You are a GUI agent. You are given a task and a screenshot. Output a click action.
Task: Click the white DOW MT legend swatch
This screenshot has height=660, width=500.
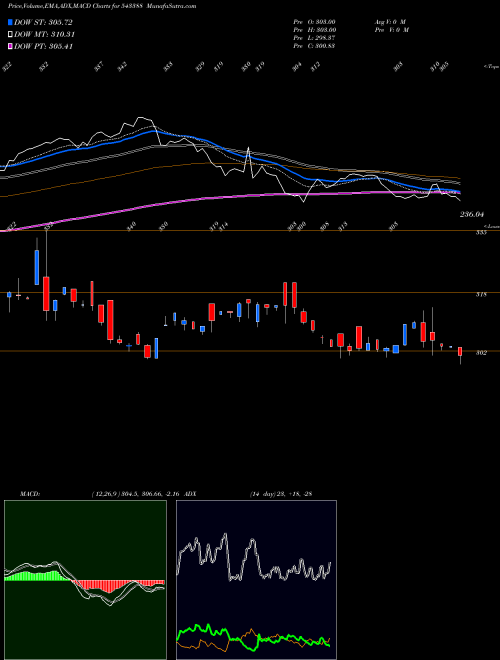point(10,35)
